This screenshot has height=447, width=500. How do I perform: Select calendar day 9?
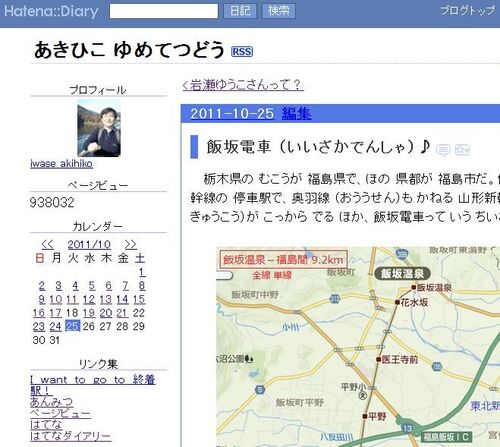click(42, 299)
